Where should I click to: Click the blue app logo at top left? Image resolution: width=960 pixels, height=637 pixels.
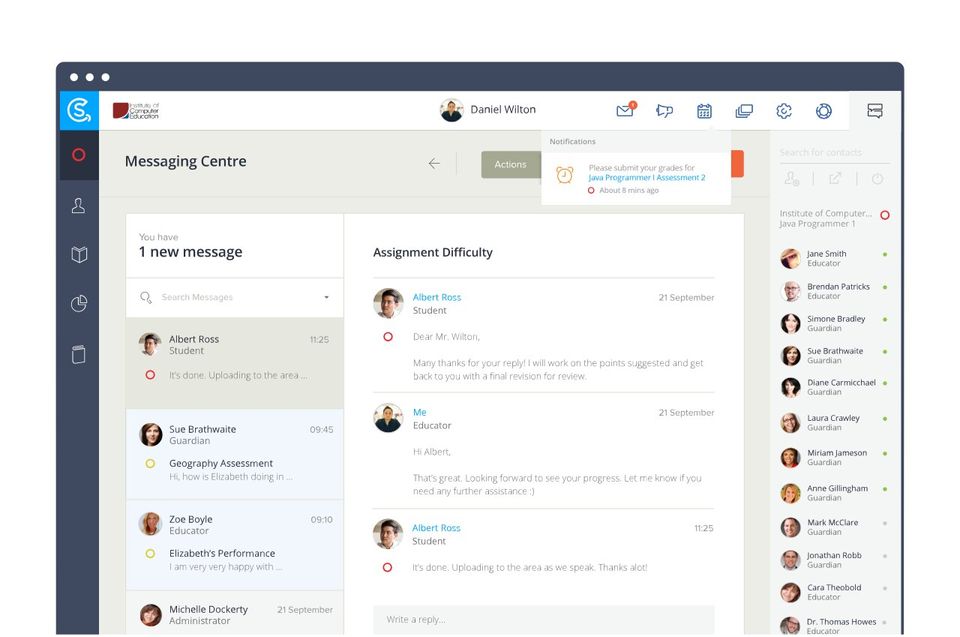tap(79, 111)
